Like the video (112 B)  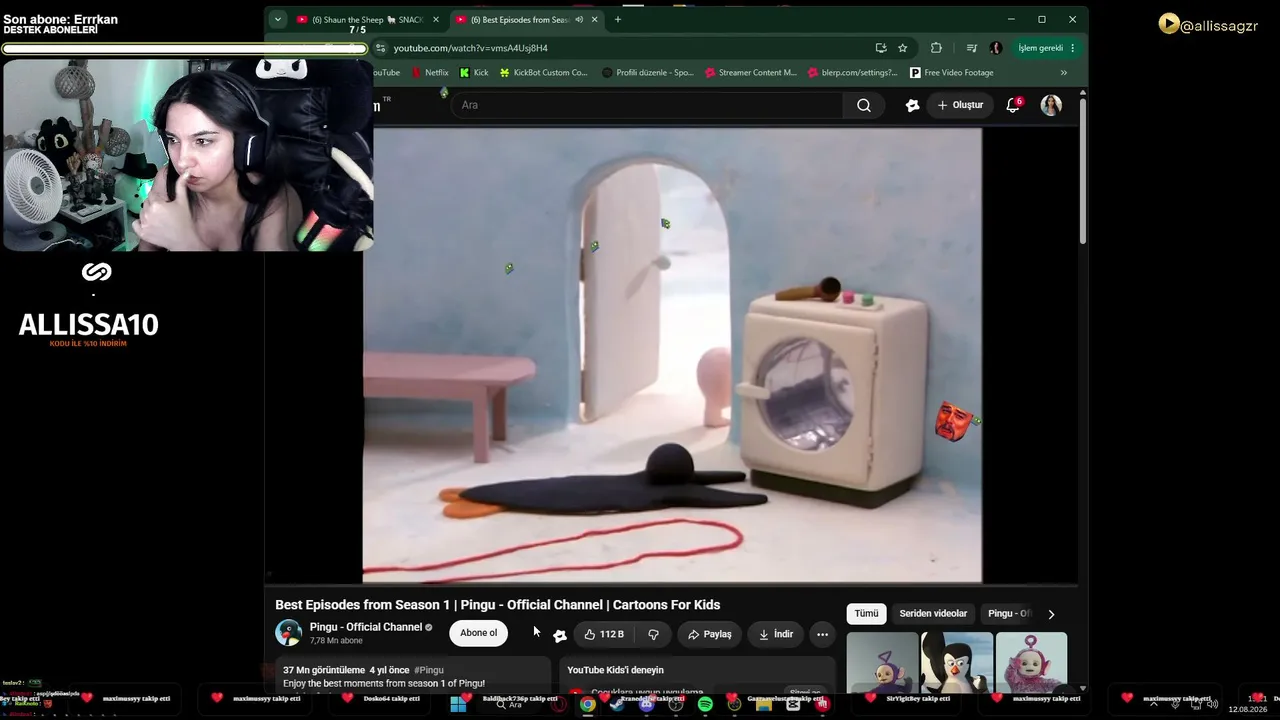(604, 634)
